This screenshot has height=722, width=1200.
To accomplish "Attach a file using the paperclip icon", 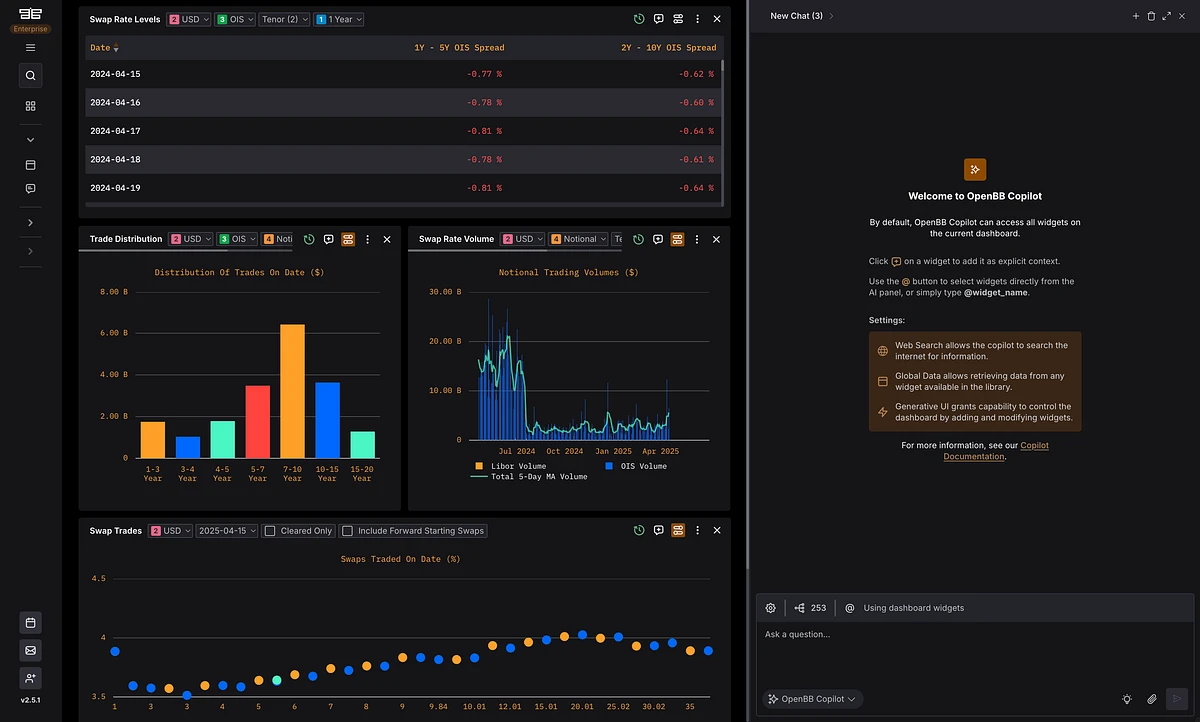I will coord(1151,699).
